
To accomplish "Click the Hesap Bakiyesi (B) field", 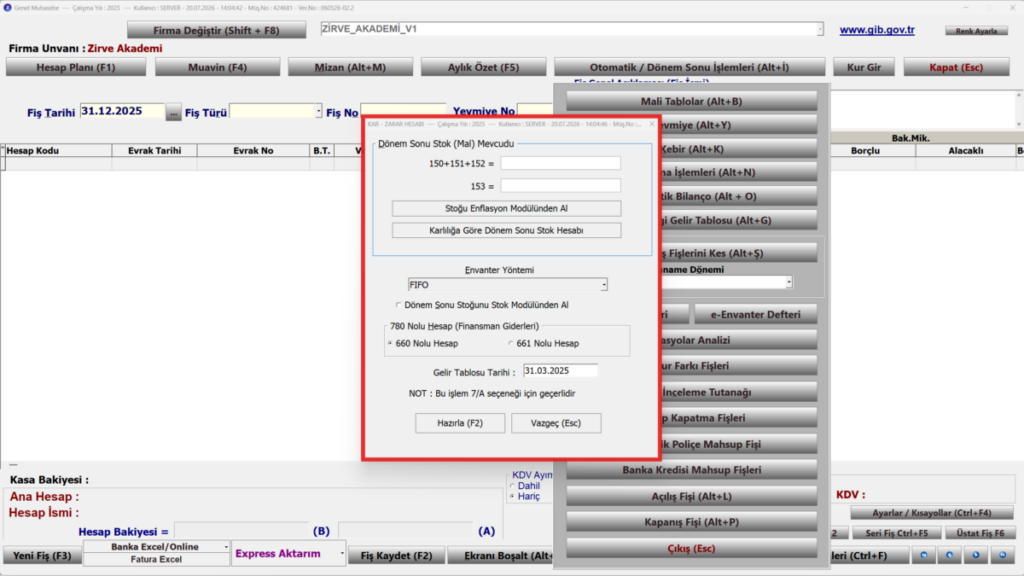I will (242, 531).
